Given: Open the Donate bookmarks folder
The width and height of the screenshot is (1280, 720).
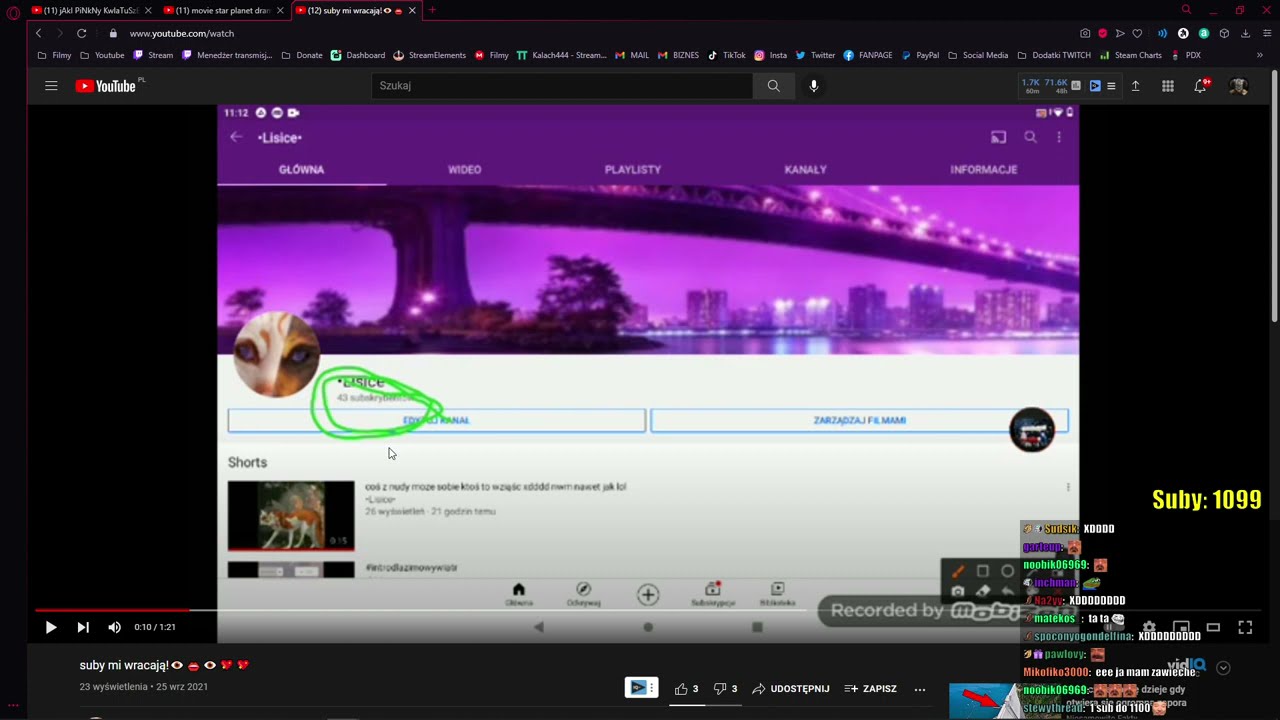Looking at the screenshot, I should pyautogui.click(x=302, y=55).
